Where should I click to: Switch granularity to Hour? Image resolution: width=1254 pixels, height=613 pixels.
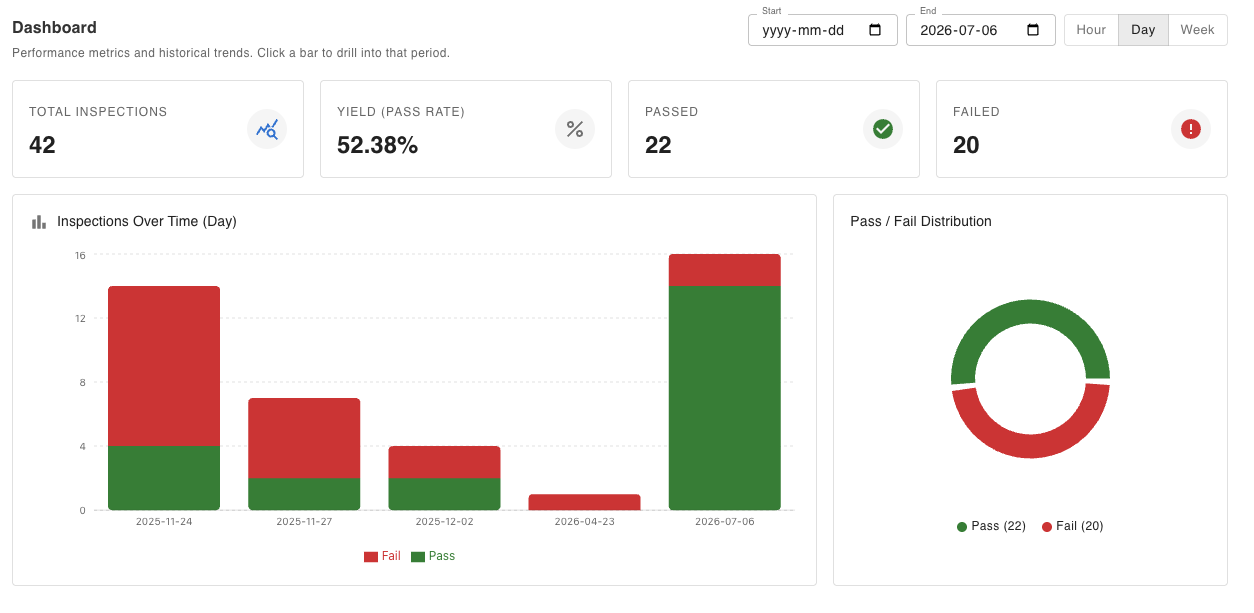point(1091,30)
